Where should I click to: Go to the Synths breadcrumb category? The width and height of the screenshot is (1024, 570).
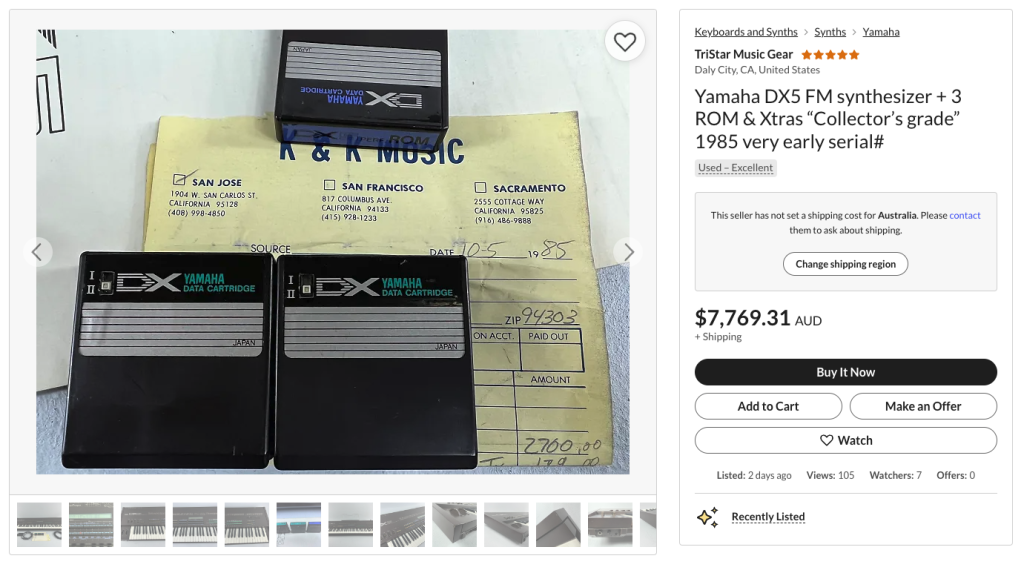point(830,32)
